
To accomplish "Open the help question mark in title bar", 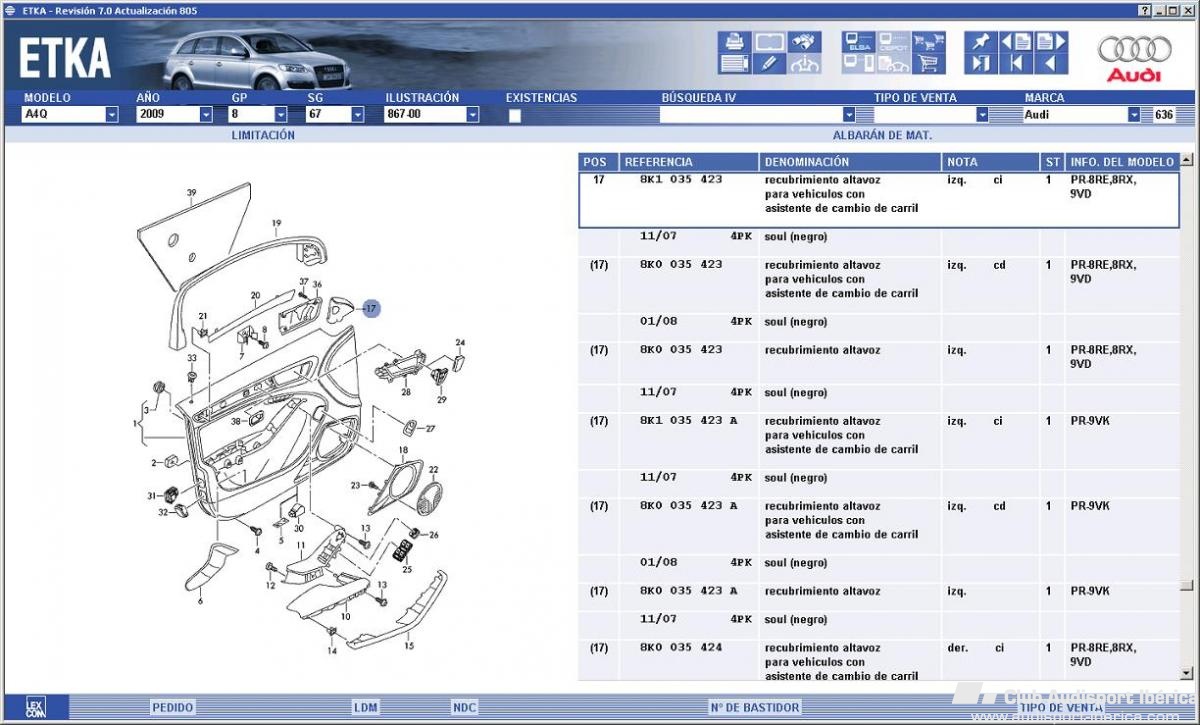I will click(1144, 10).
